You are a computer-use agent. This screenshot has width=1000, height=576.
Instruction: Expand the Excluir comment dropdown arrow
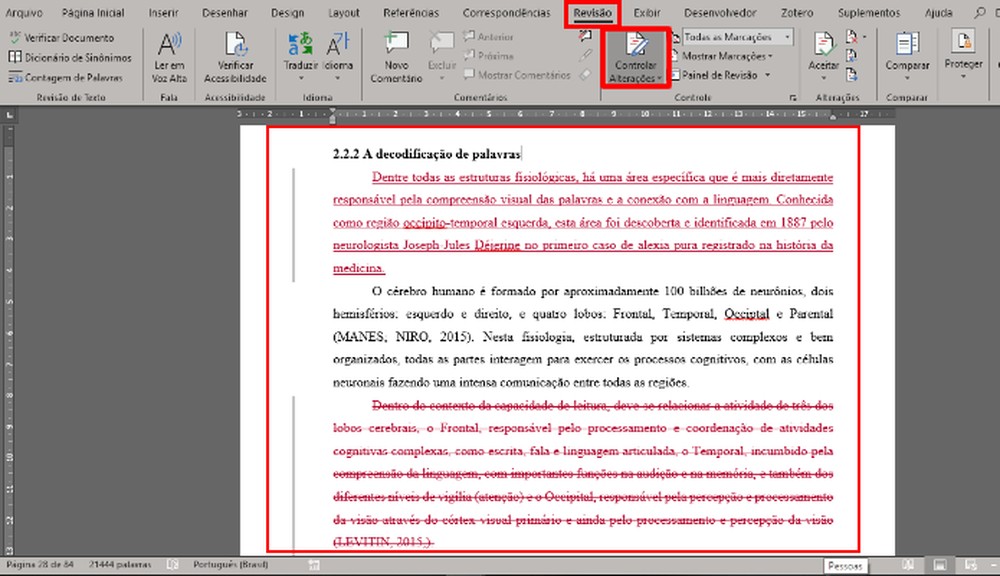click(442, 79)
